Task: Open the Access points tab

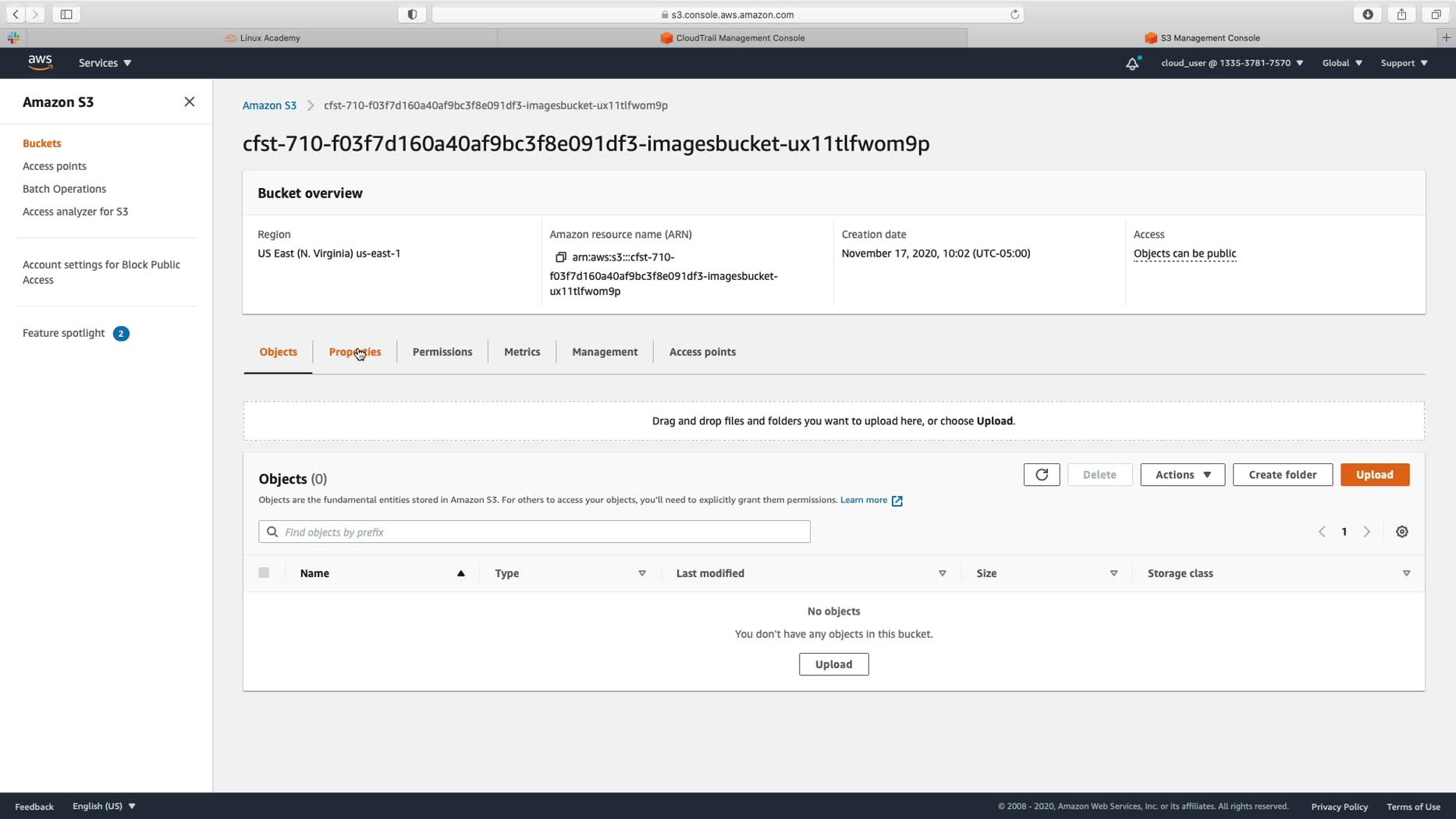Action: [702, 353]
